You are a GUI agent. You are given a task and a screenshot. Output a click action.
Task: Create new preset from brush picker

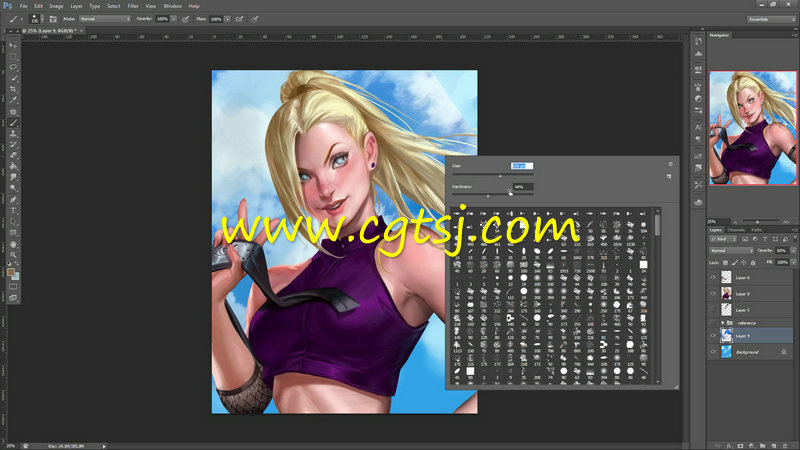coord(669,177)
